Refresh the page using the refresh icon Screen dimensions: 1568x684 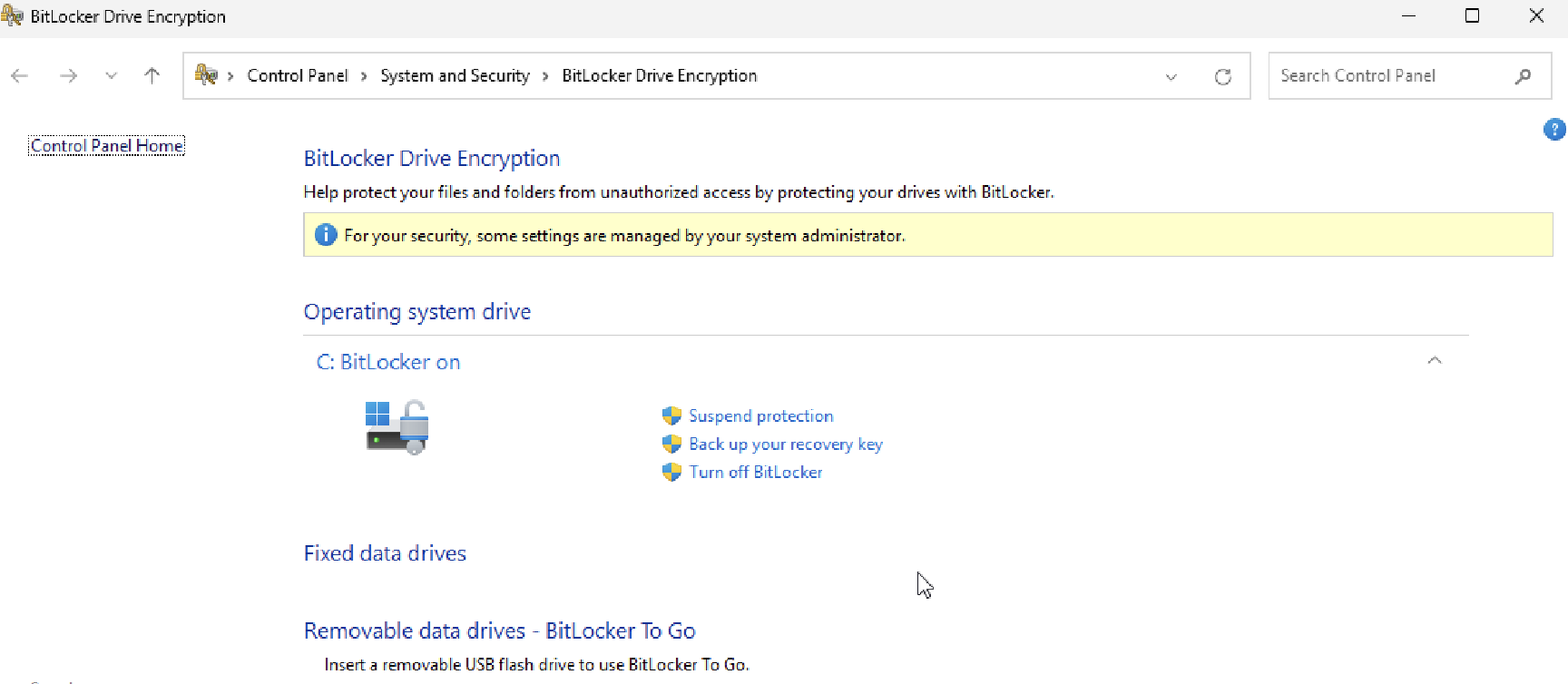click(x=1223, y=76)
